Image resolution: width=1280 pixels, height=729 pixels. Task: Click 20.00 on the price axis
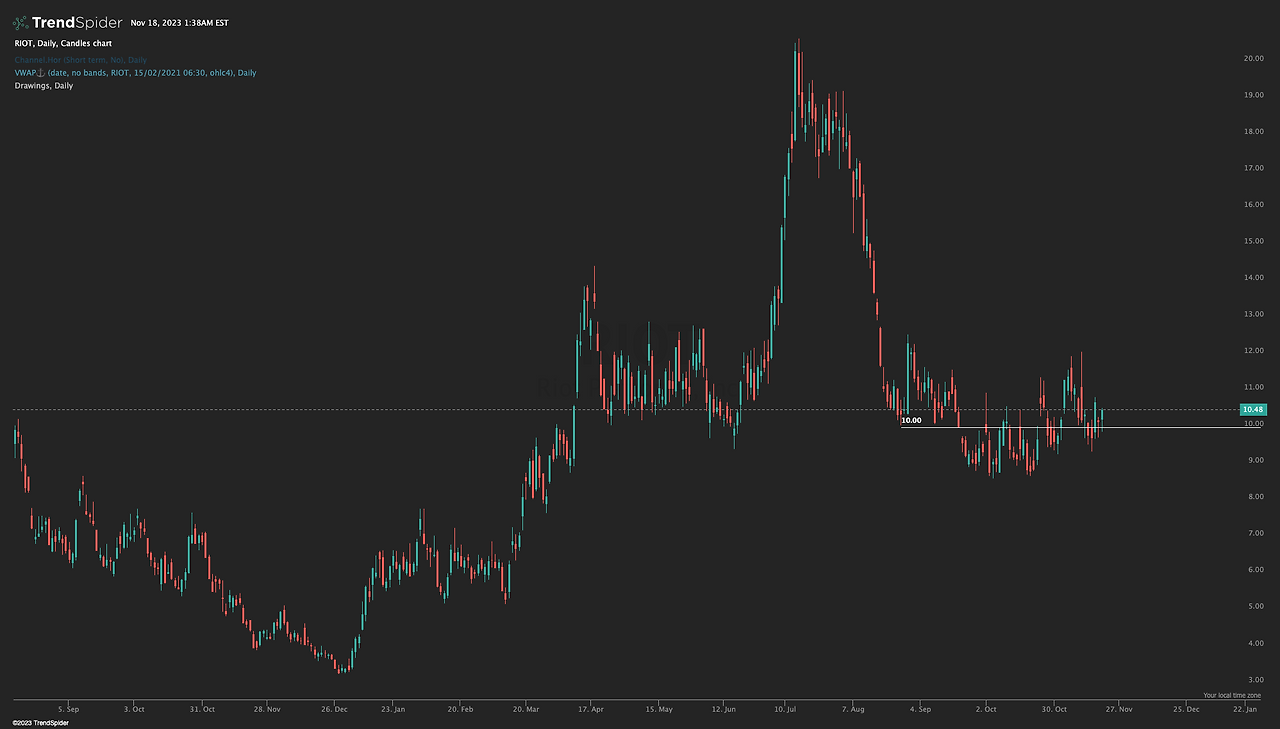1254,58
